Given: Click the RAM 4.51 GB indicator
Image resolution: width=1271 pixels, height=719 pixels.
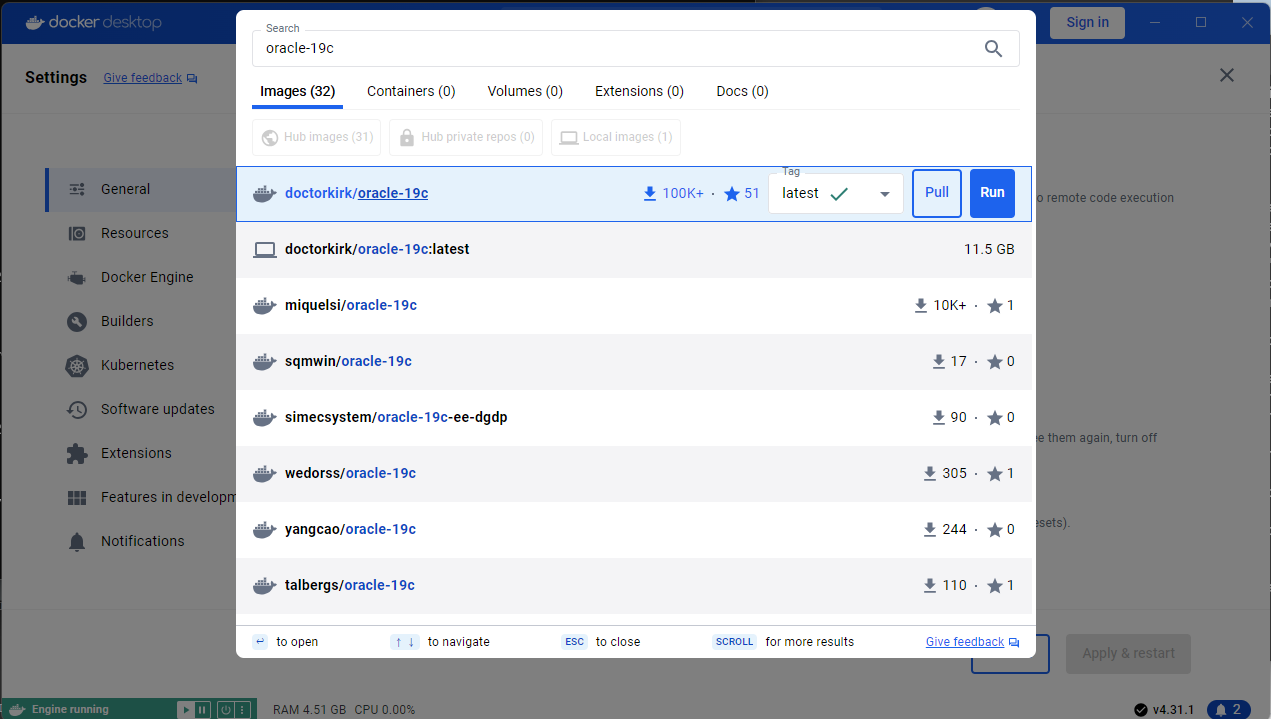Looking at the screenshot, I should [x=309, y=710].
